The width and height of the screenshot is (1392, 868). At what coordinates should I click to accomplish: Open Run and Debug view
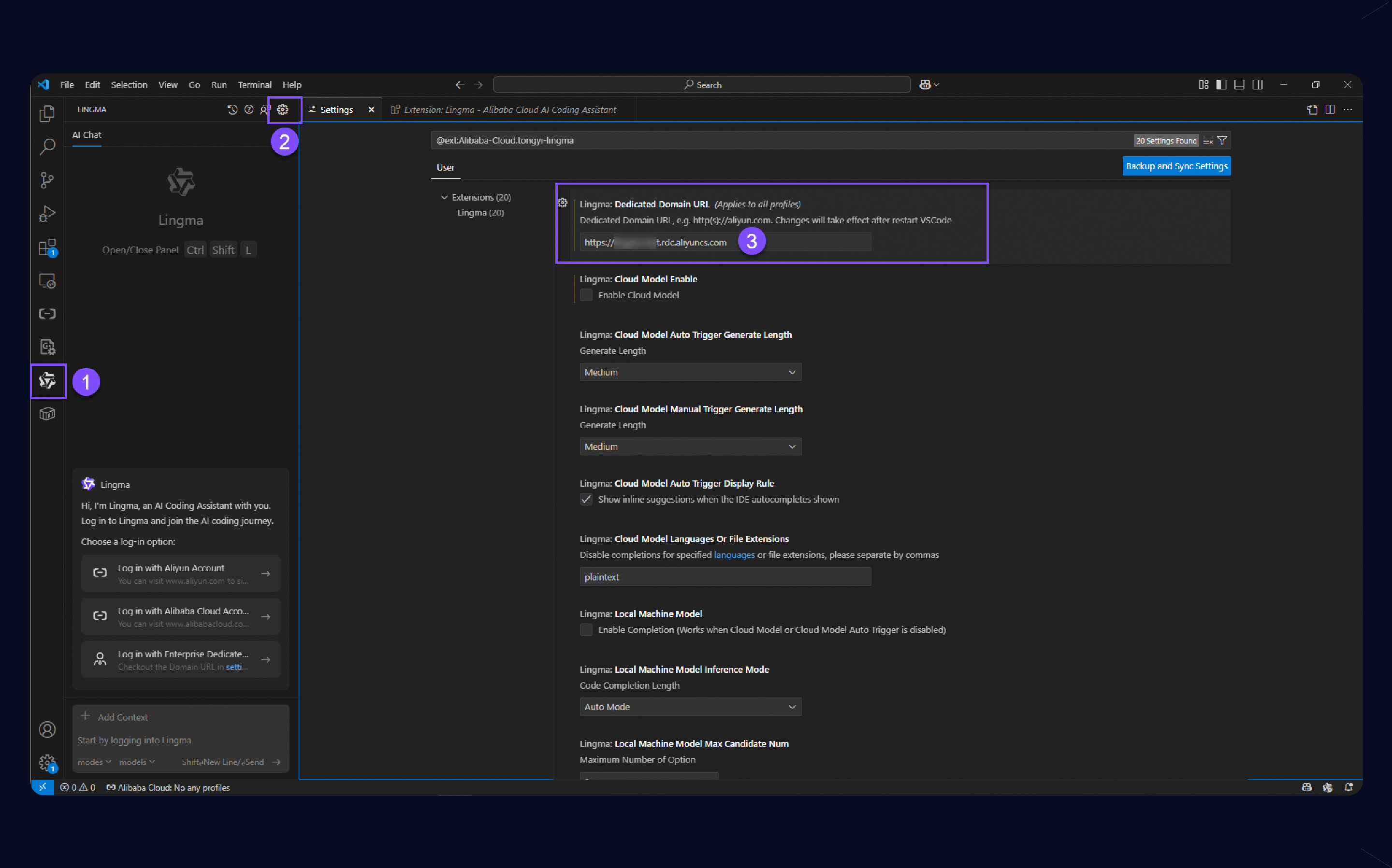(47, 214)
